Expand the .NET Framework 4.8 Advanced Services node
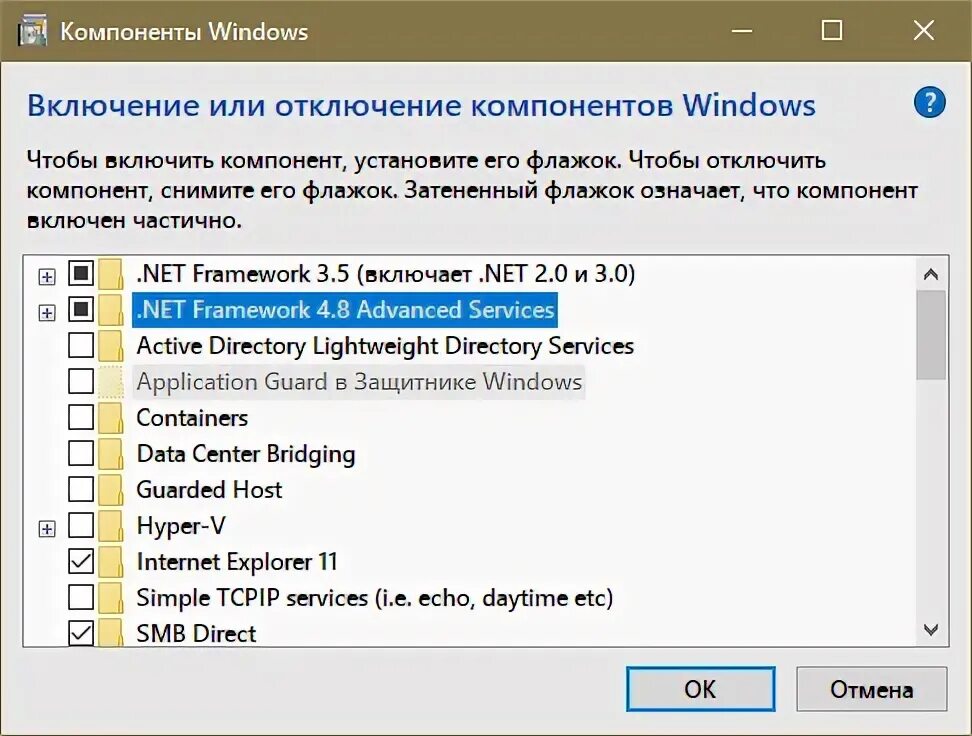 point(46,312)
